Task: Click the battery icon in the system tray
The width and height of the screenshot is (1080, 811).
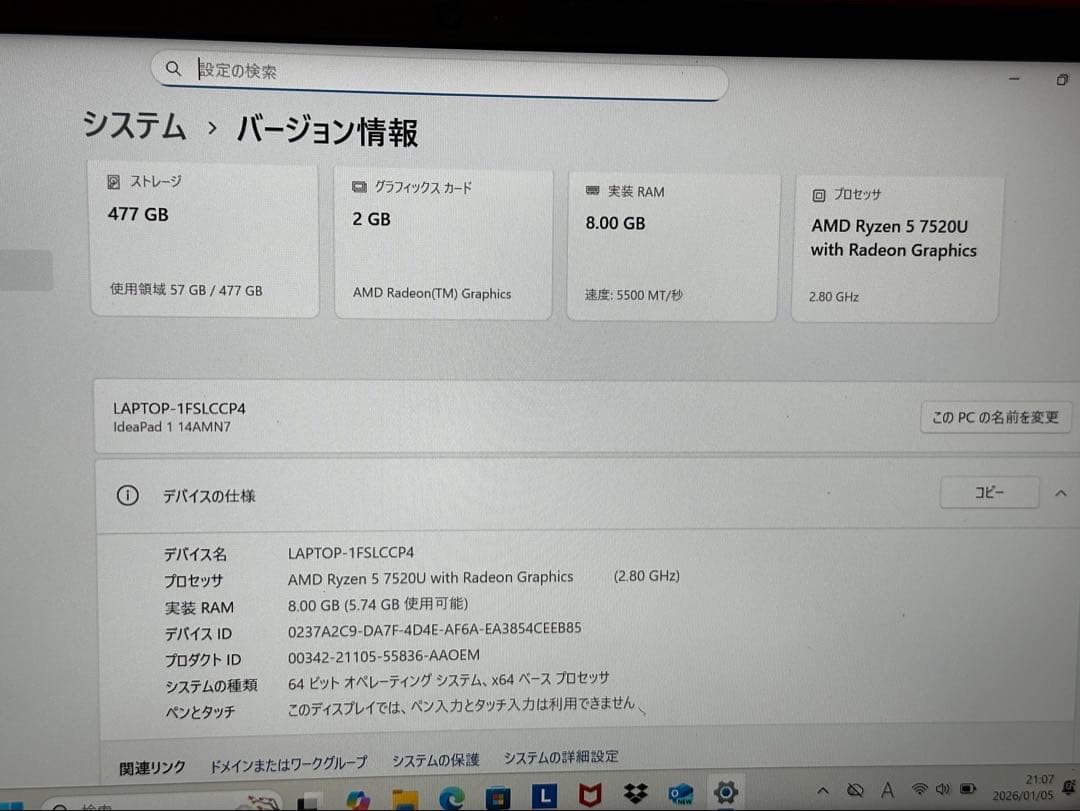Action: tap(968, 789)
